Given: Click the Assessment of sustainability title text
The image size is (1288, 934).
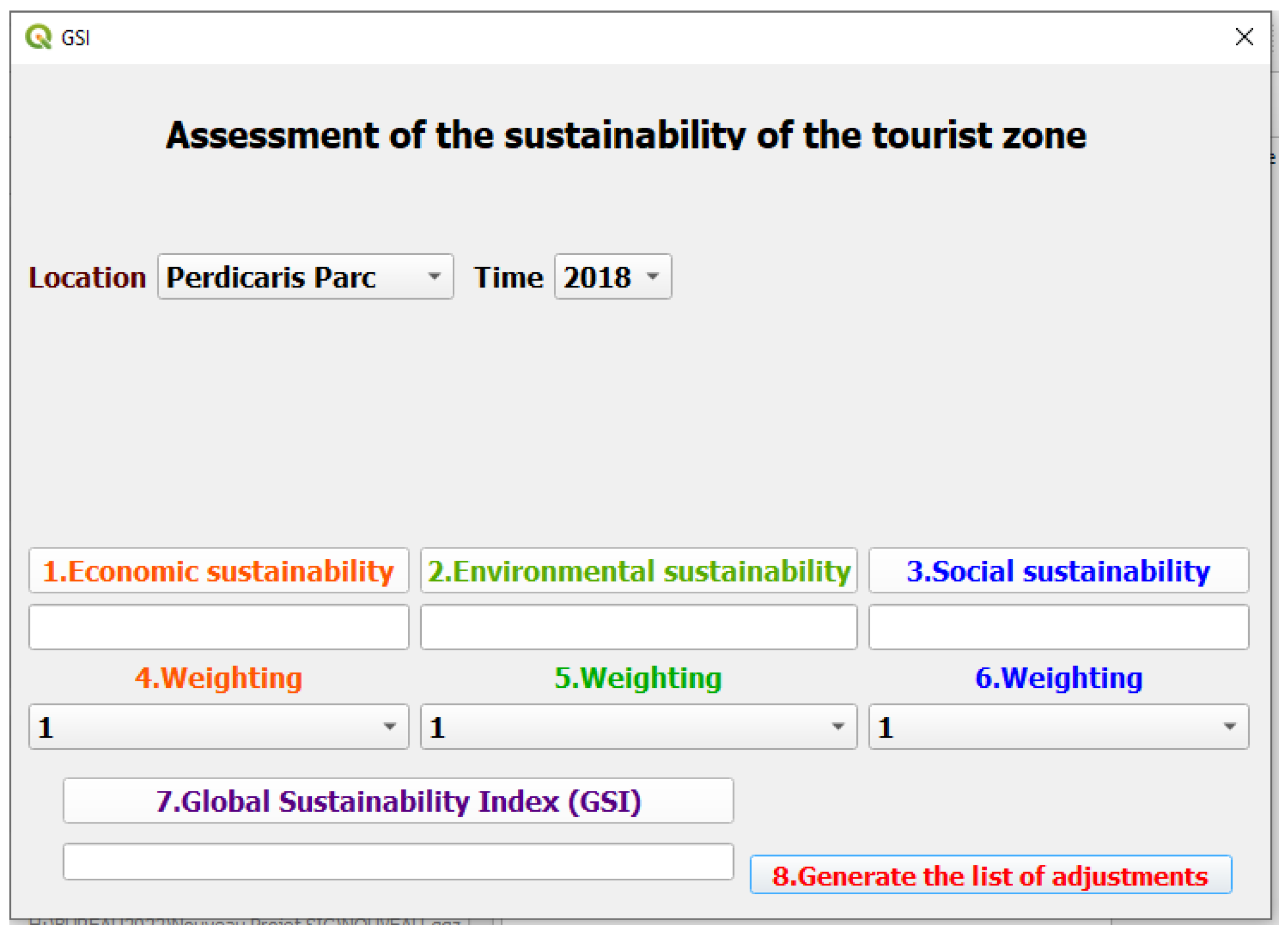Looking at the screenshot, I should coord(626,135).
